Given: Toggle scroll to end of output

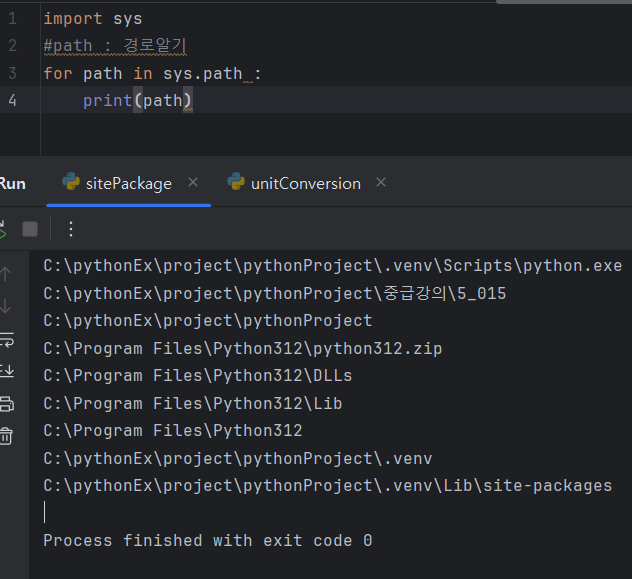Looking at the screenshot, I should point(6,371).
